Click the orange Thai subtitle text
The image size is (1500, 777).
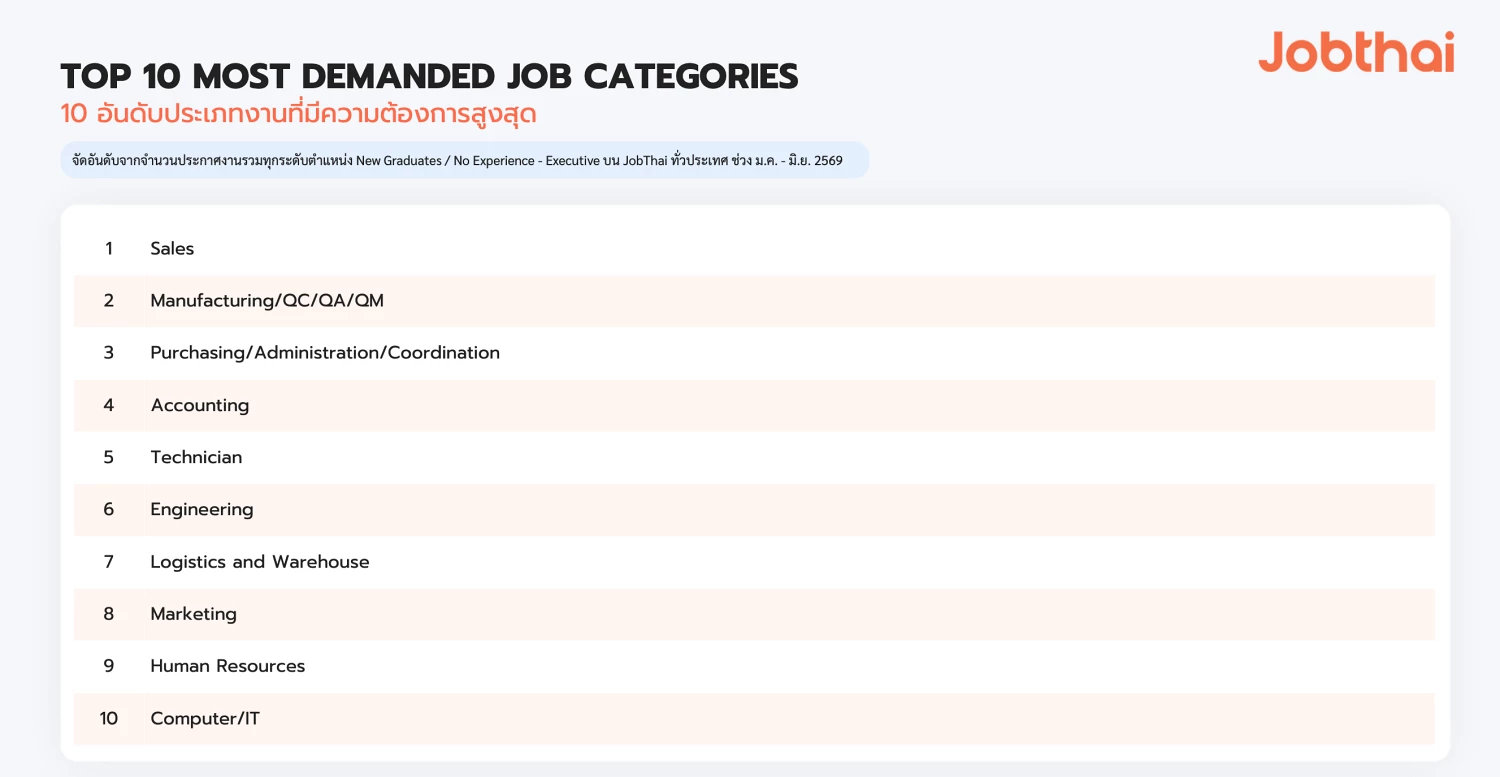[x=298, y=113]
